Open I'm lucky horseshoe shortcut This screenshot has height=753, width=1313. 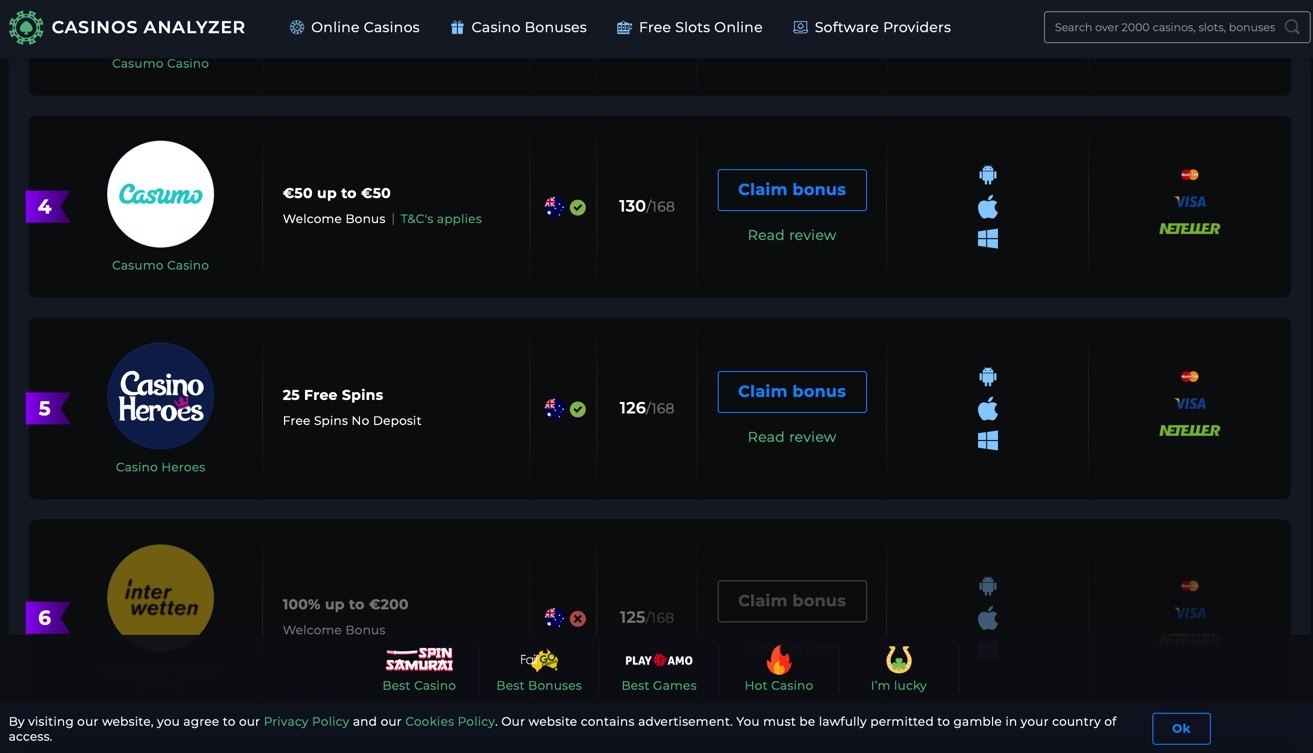pyautogui.click(x=899, y=670)
